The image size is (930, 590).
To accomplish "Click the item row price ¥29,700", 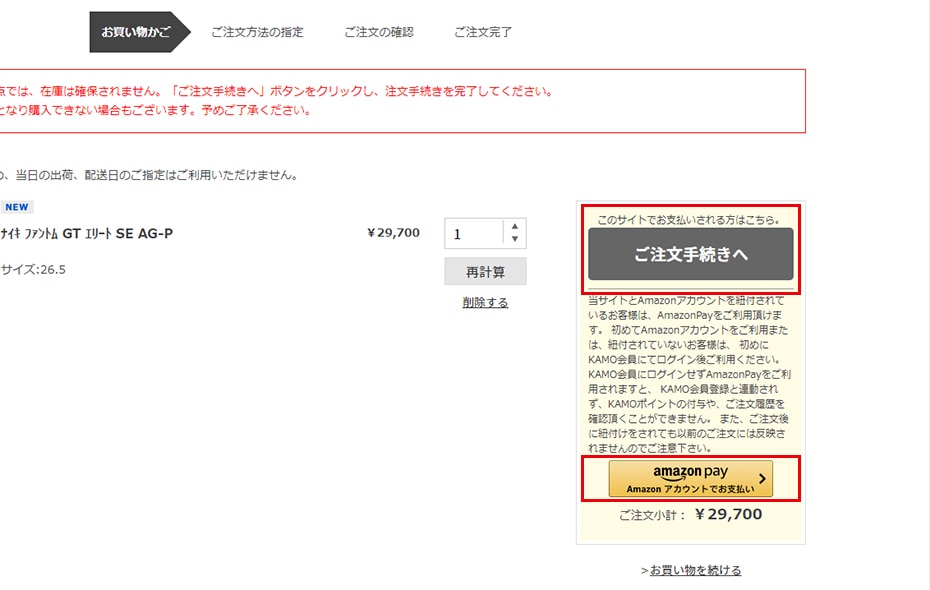I will [x=393, y=234].
